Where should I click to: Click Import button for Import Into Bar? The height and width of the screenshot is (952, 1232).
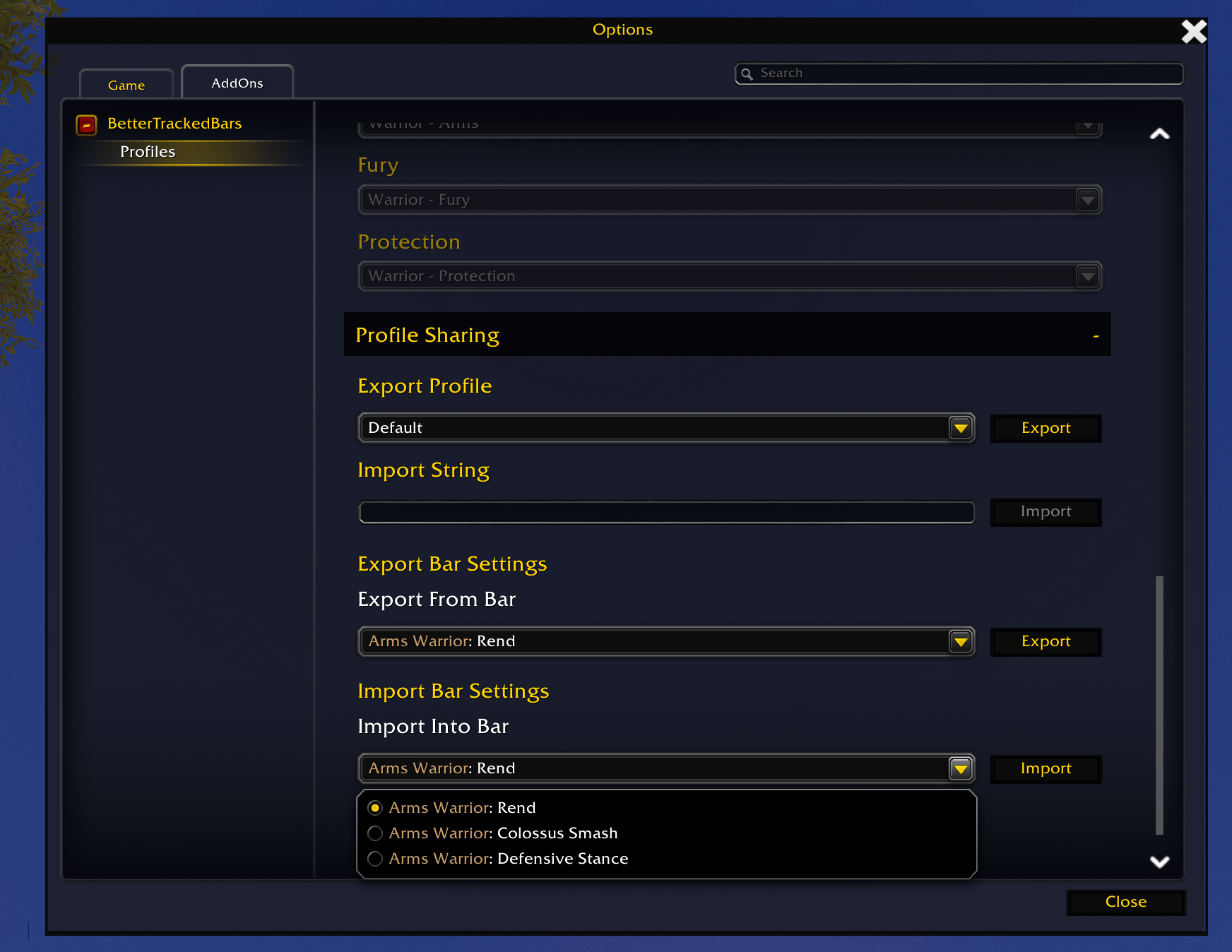pyautogui.click(x=1046, y=768)
